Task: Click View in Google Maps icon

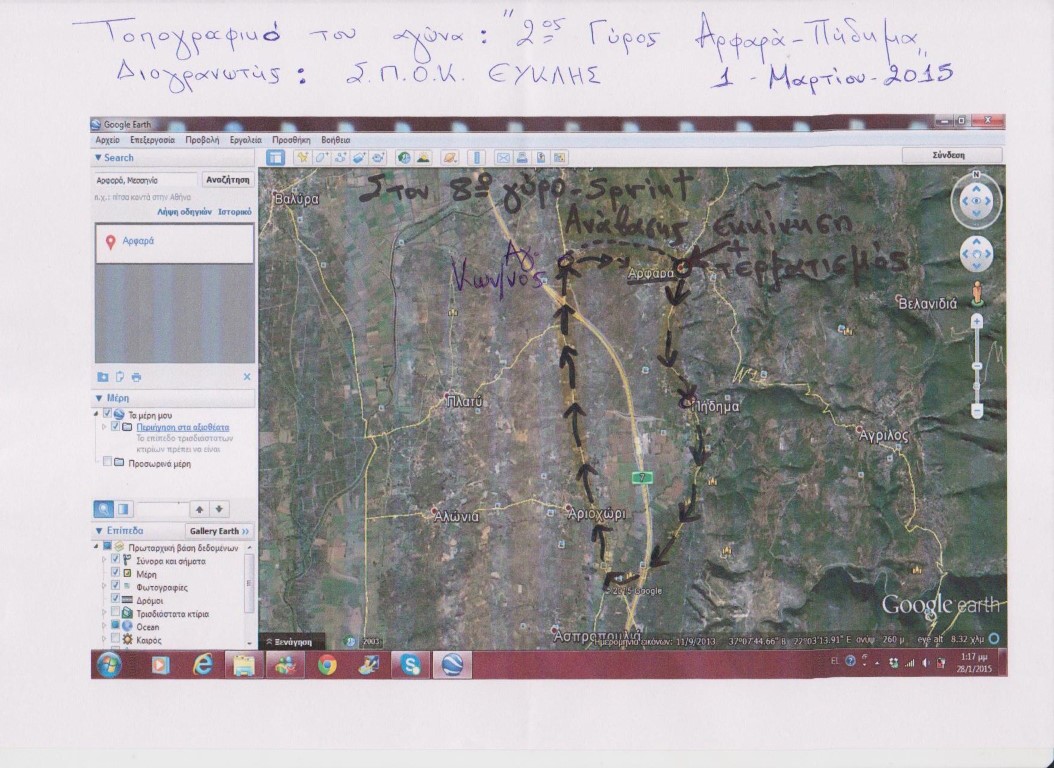Action: coord(559,158)
